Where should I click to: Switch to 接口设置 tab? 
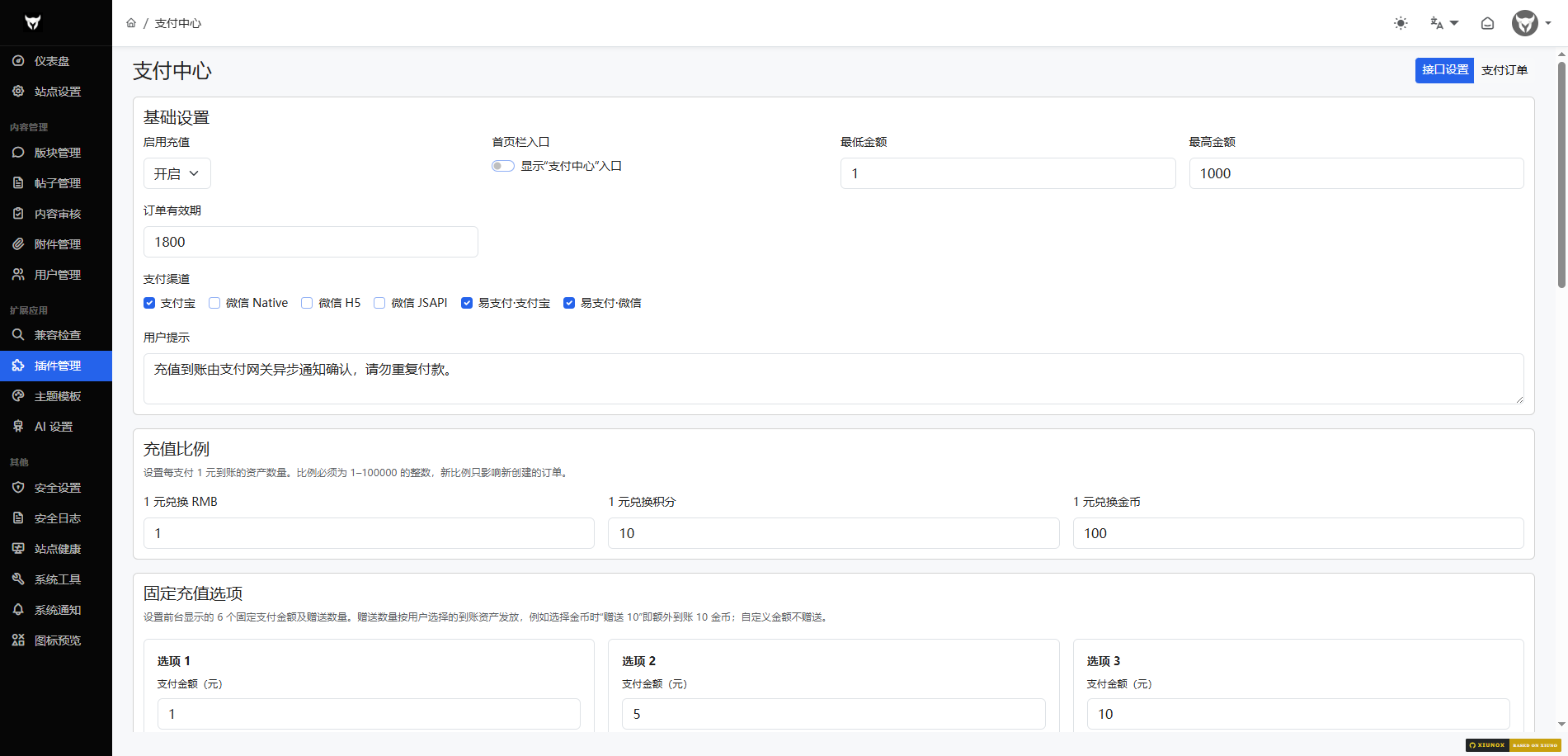1445,70
